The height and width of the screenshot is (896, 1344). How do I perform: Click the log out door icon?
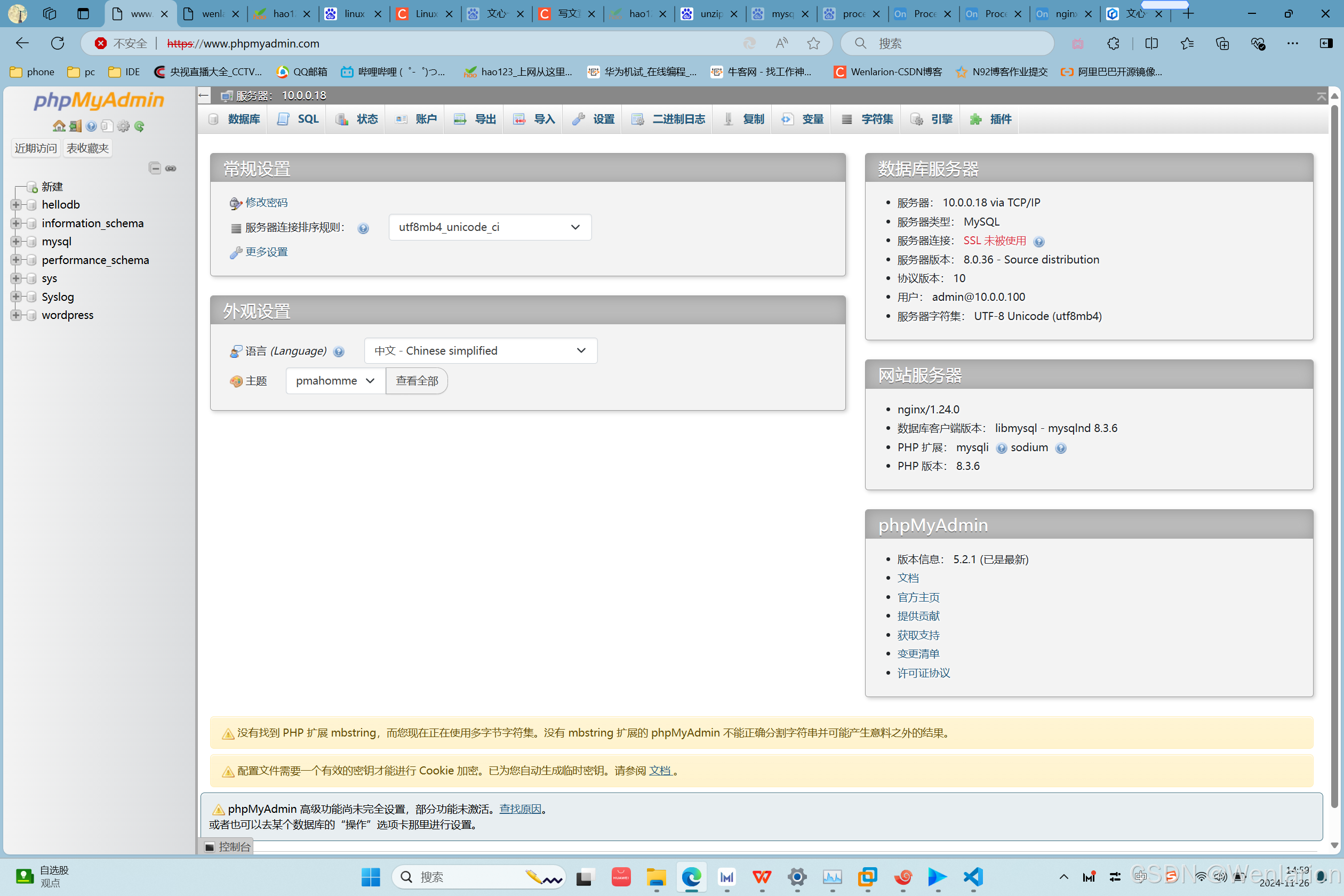point(75,126)
